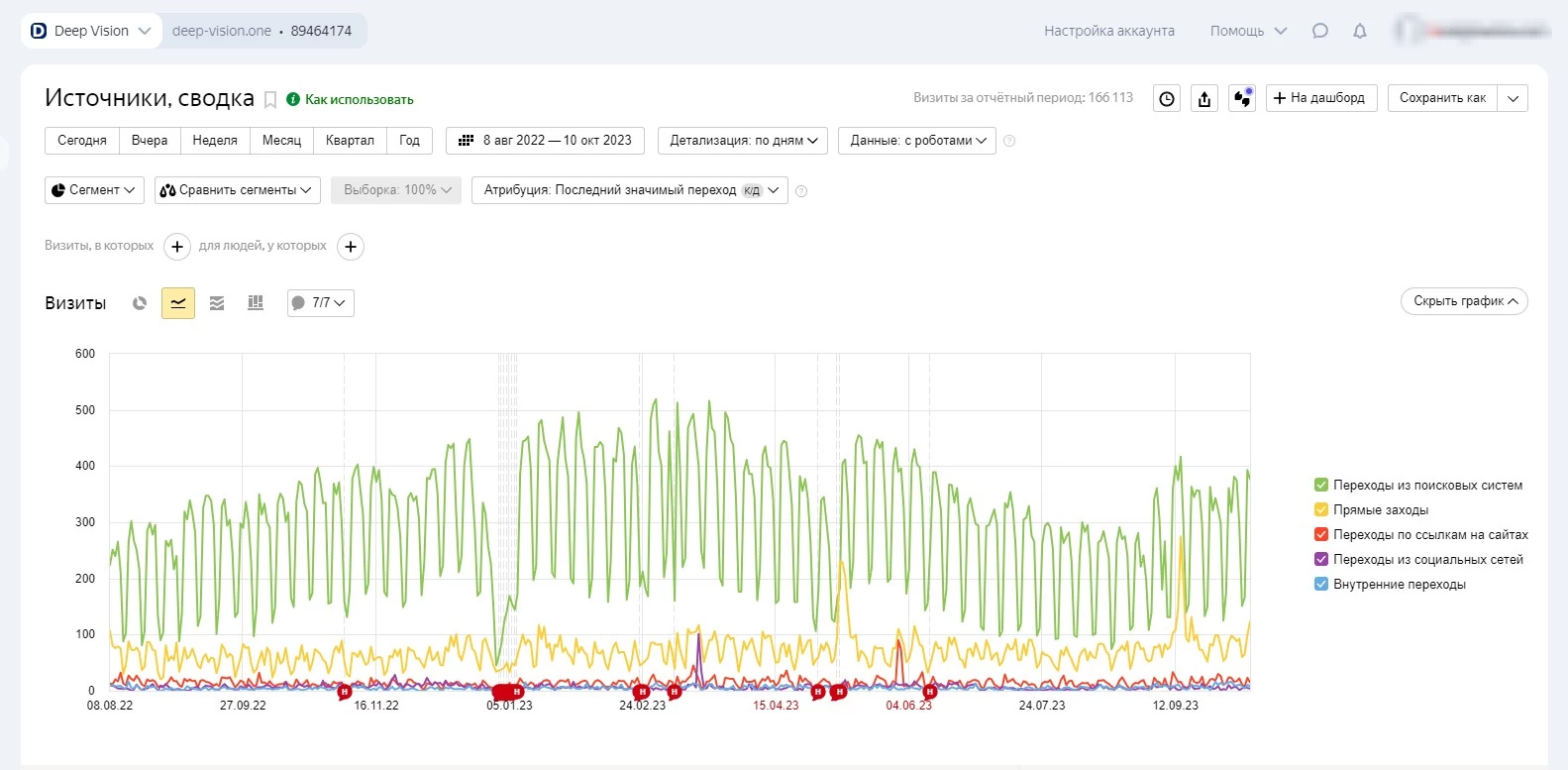Click 'На дашборд' button
This screenshot has height=770, width=1568.
1321,98
